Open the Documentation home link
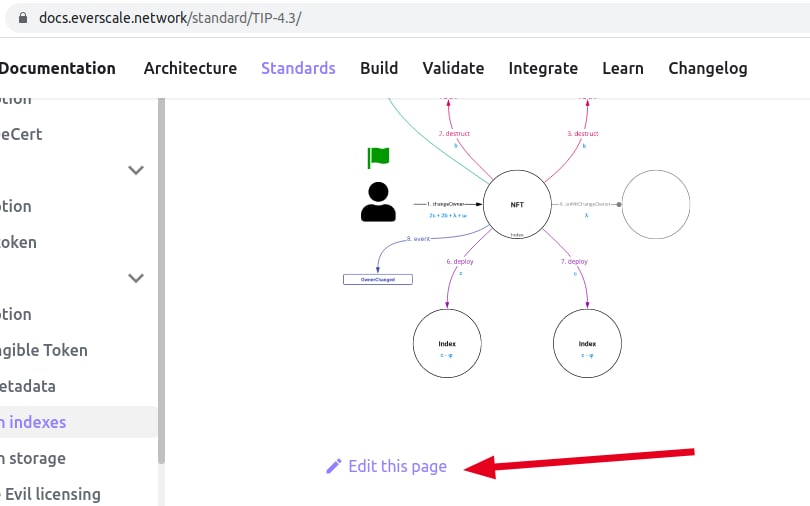The image size is (810, 506). coord(58,68)
